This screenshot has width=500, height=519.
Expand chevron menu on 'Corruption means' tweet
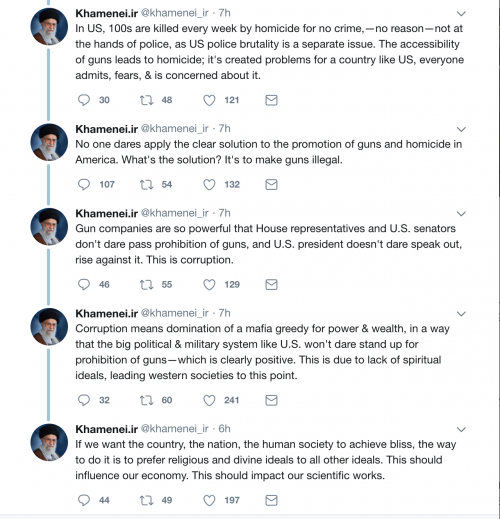pyautogui.click(x=461, y=314)
